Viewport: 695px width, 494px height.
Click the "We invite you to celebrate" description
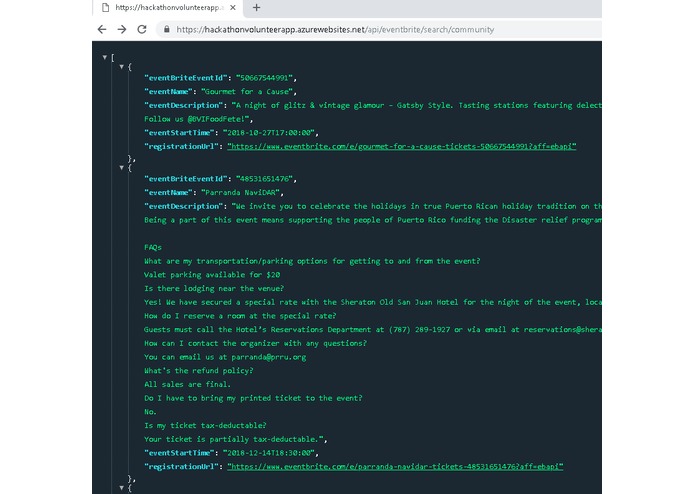pos(417,206)
